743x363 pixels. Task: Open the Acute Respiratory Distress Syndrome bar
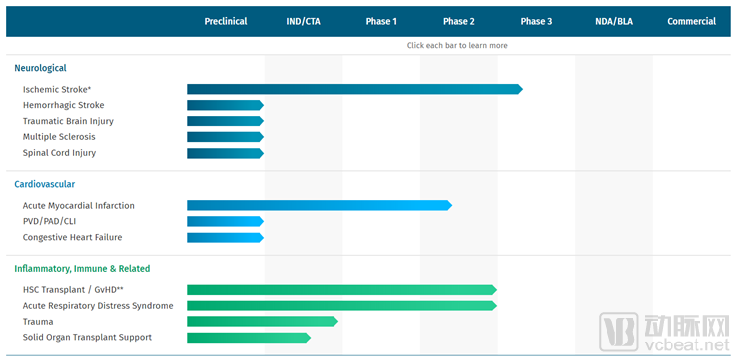[342, 306]
